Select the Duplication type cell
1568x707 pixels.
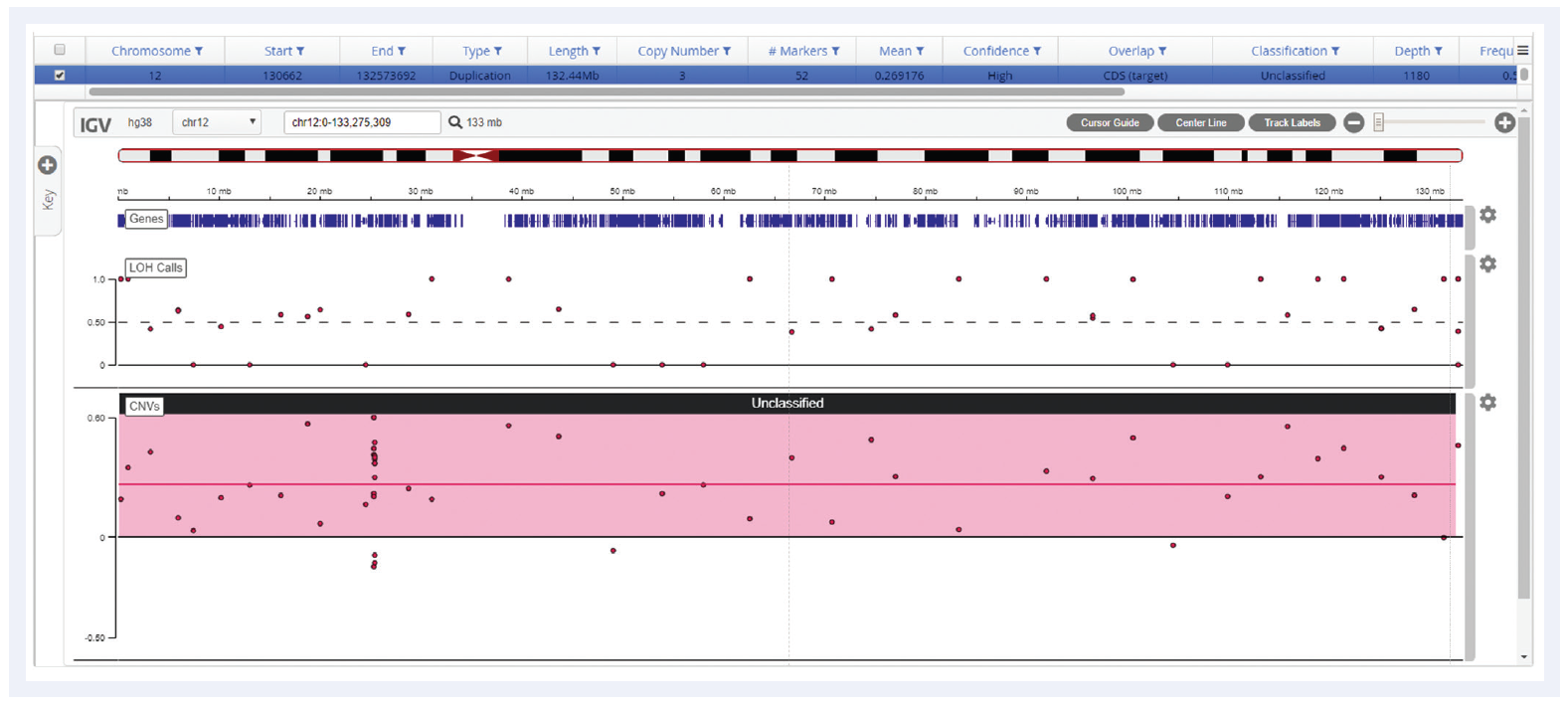tap(480, 76)
